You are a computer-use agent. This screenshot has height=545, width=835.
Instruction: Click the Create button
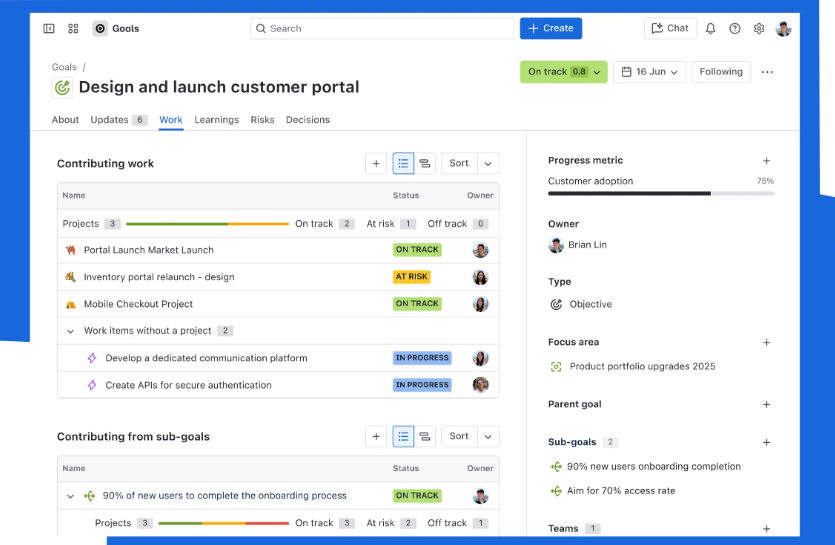pos(550,29)
